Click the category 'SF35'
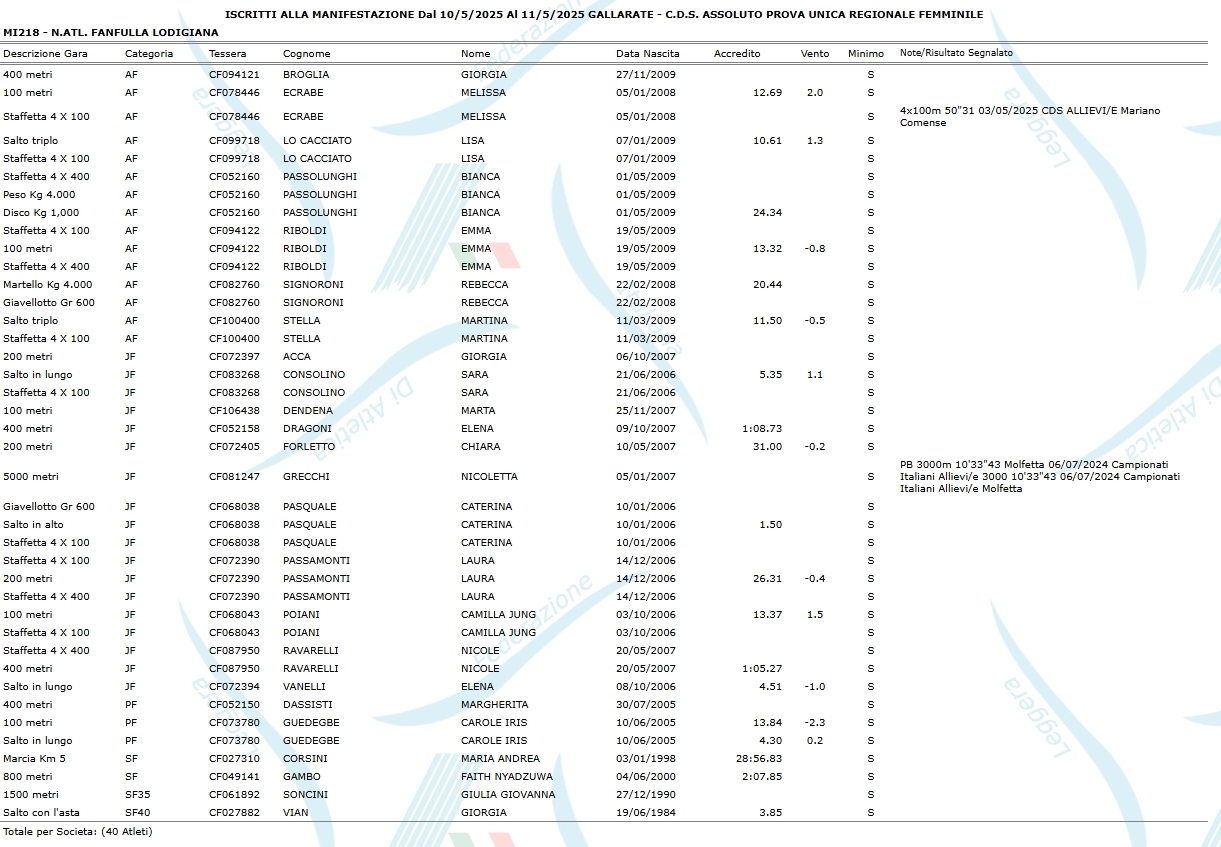Image resolution: width=1221 pixels, height=847 pixels. click(x=137, y=795)
